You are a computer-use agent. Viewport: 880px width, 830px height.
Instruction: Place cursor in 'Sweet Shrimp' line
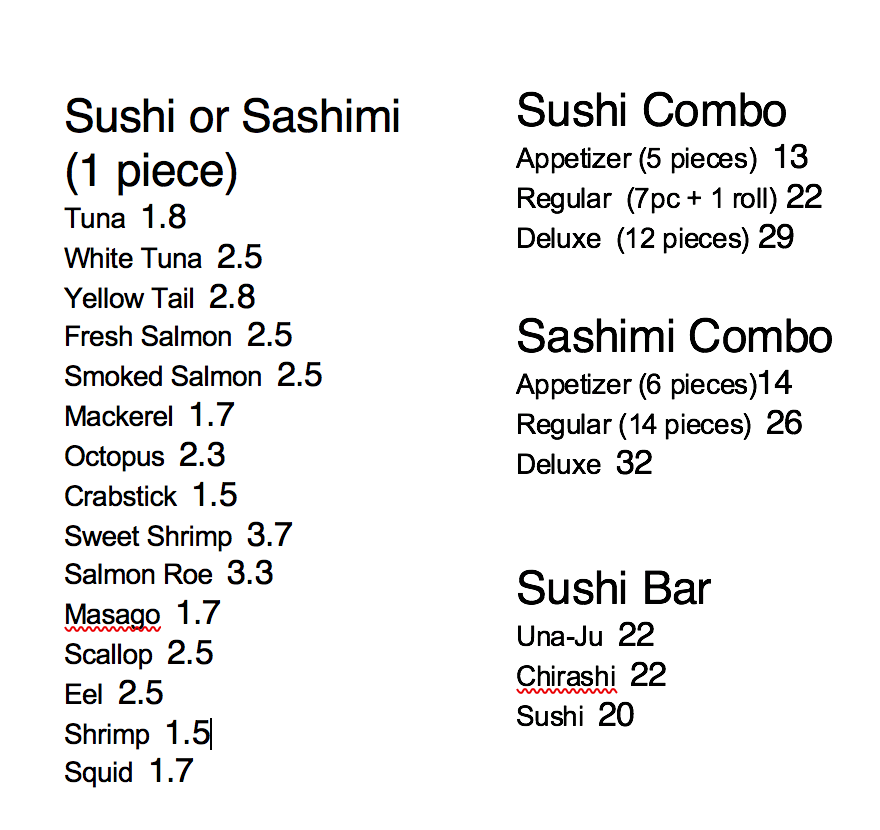(x=148, y=537)
